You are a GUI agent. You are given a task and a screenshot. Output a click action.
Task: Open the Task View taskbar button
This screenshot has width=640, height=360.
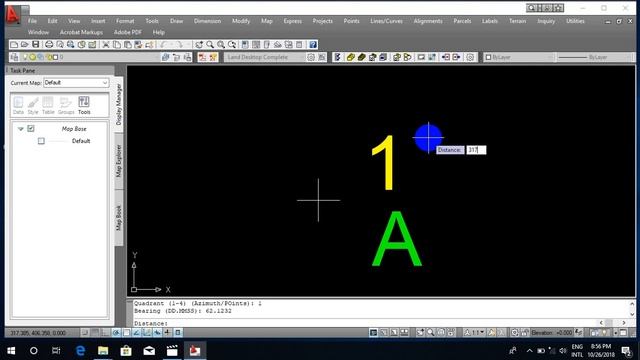tap(56, 350)
